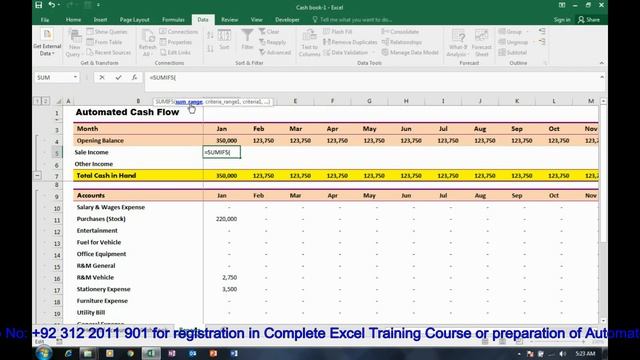
Task: Open Advanced filter options
Action: tap(275, 53)
